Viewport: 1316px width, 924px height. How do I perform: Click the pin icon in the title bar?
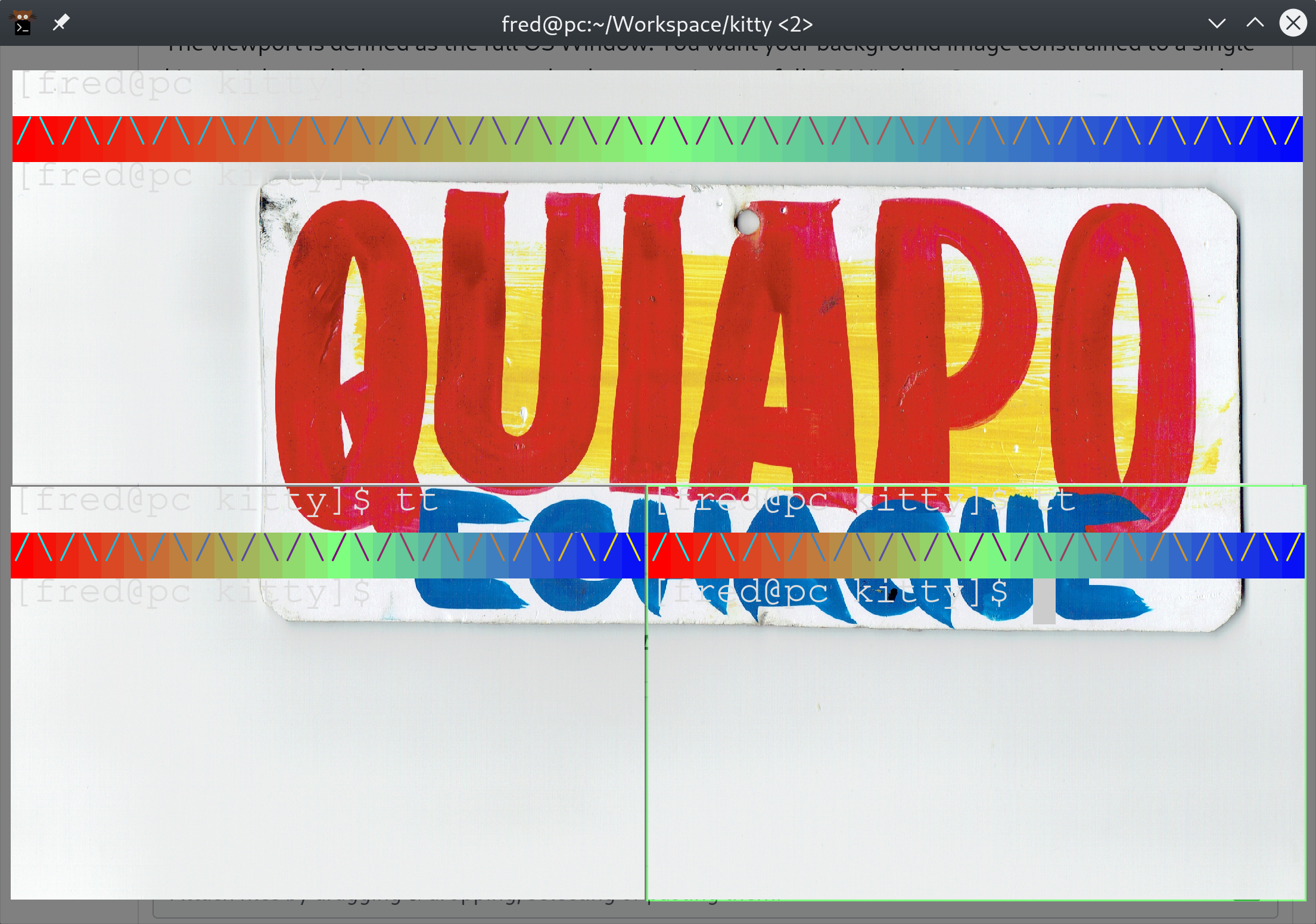[x=61, y=23]
